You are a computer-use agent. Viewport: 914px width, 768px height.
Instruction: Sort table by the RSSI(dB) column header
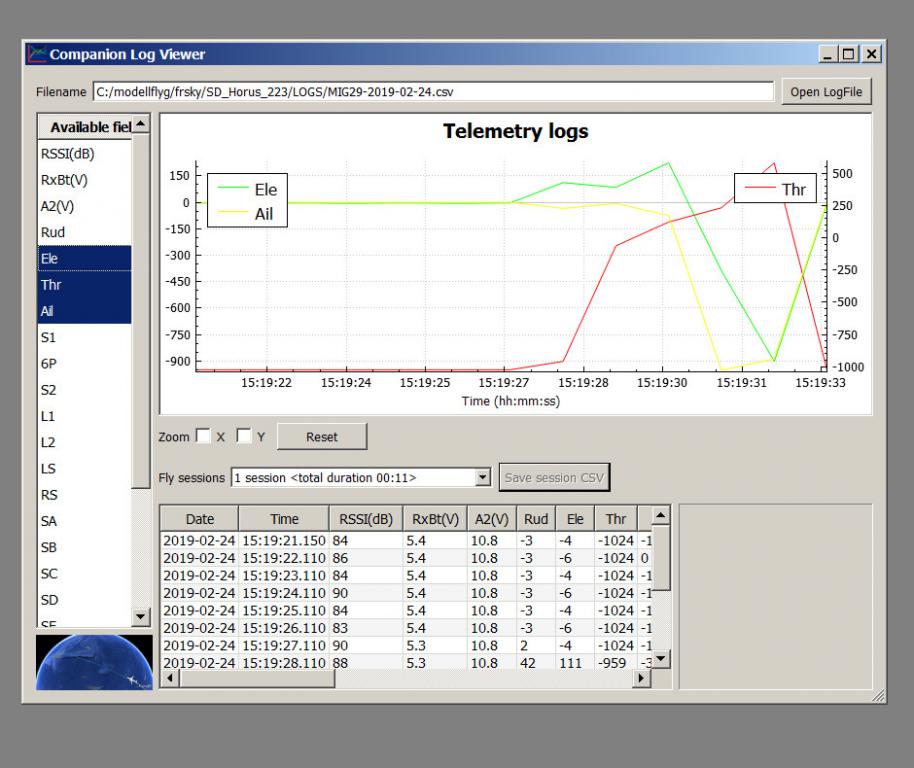tap(367, 519)
